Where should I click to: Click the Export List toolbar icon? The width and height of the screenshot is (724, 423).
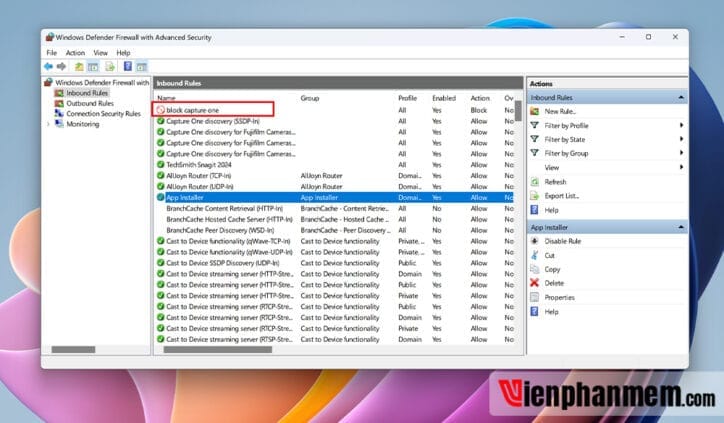point(110,66)
